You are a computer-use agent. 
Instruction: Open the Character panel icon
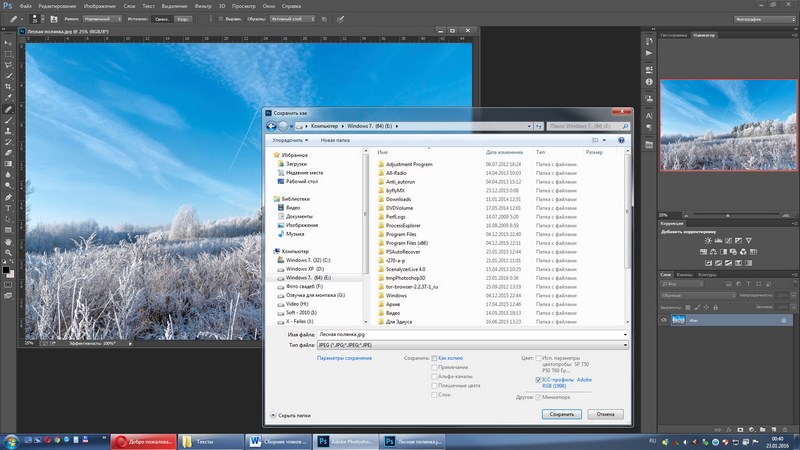coord(649,116)
